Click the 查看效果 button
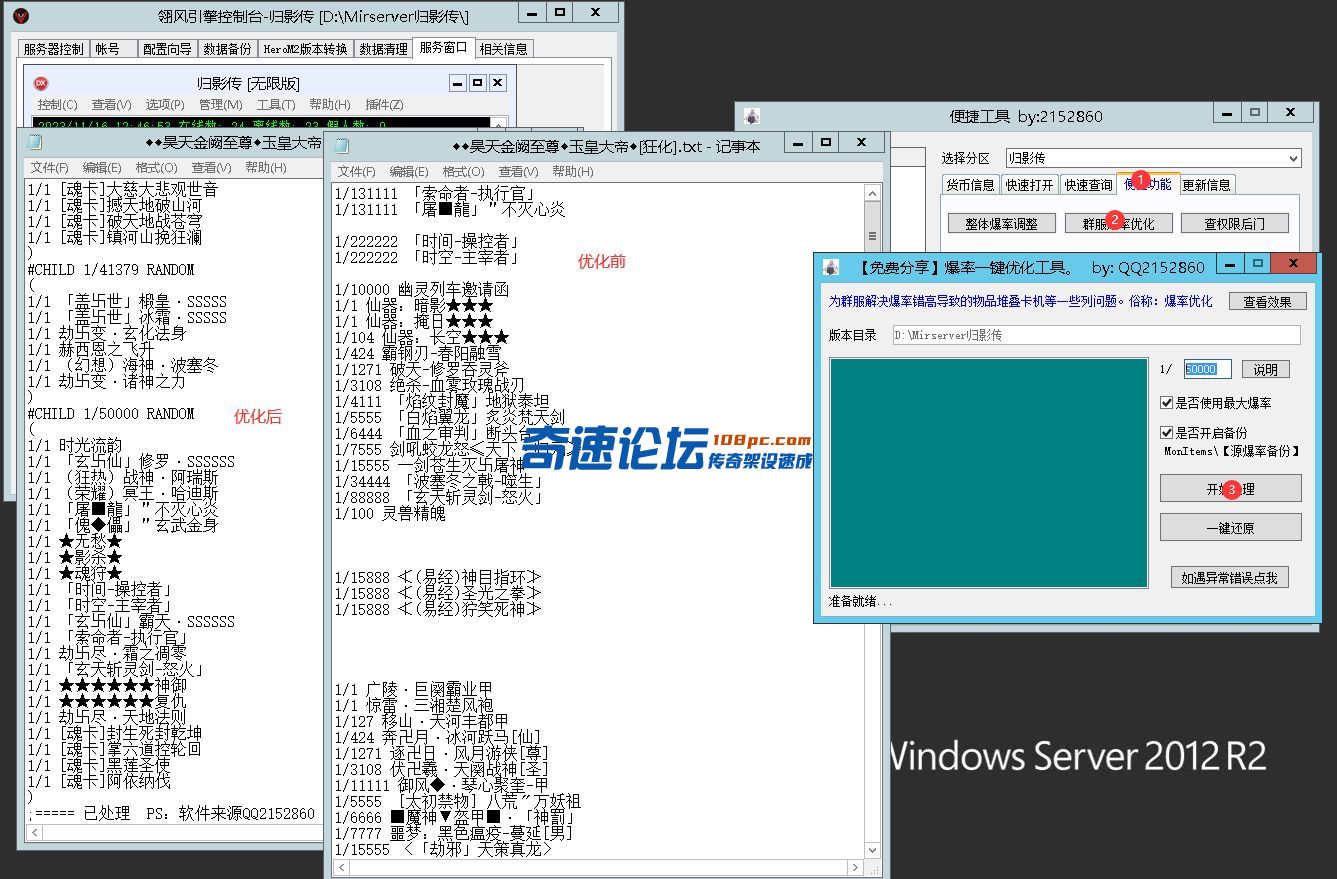This screenshot has height=879, width=1337. (1266, 301)
